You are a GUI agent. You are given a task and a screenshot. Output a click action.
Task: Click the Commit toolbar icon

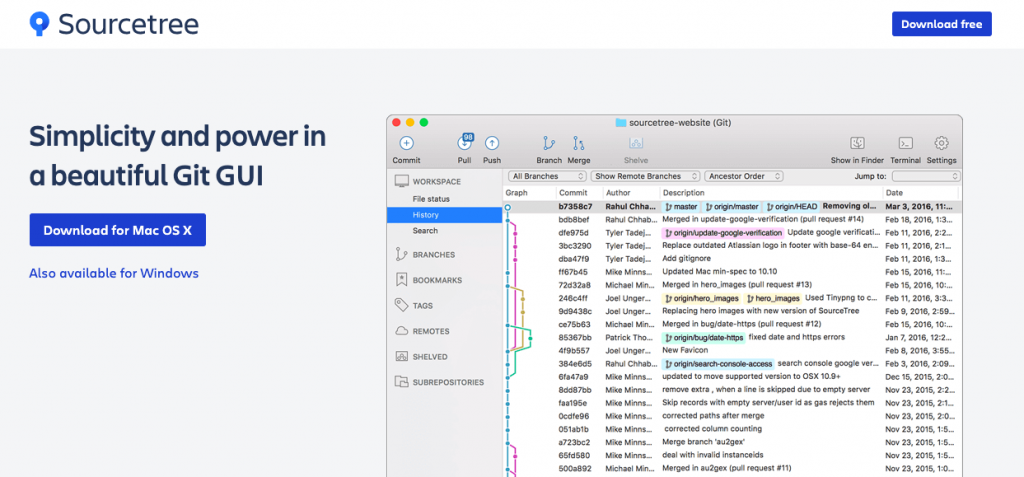(406, 143)
